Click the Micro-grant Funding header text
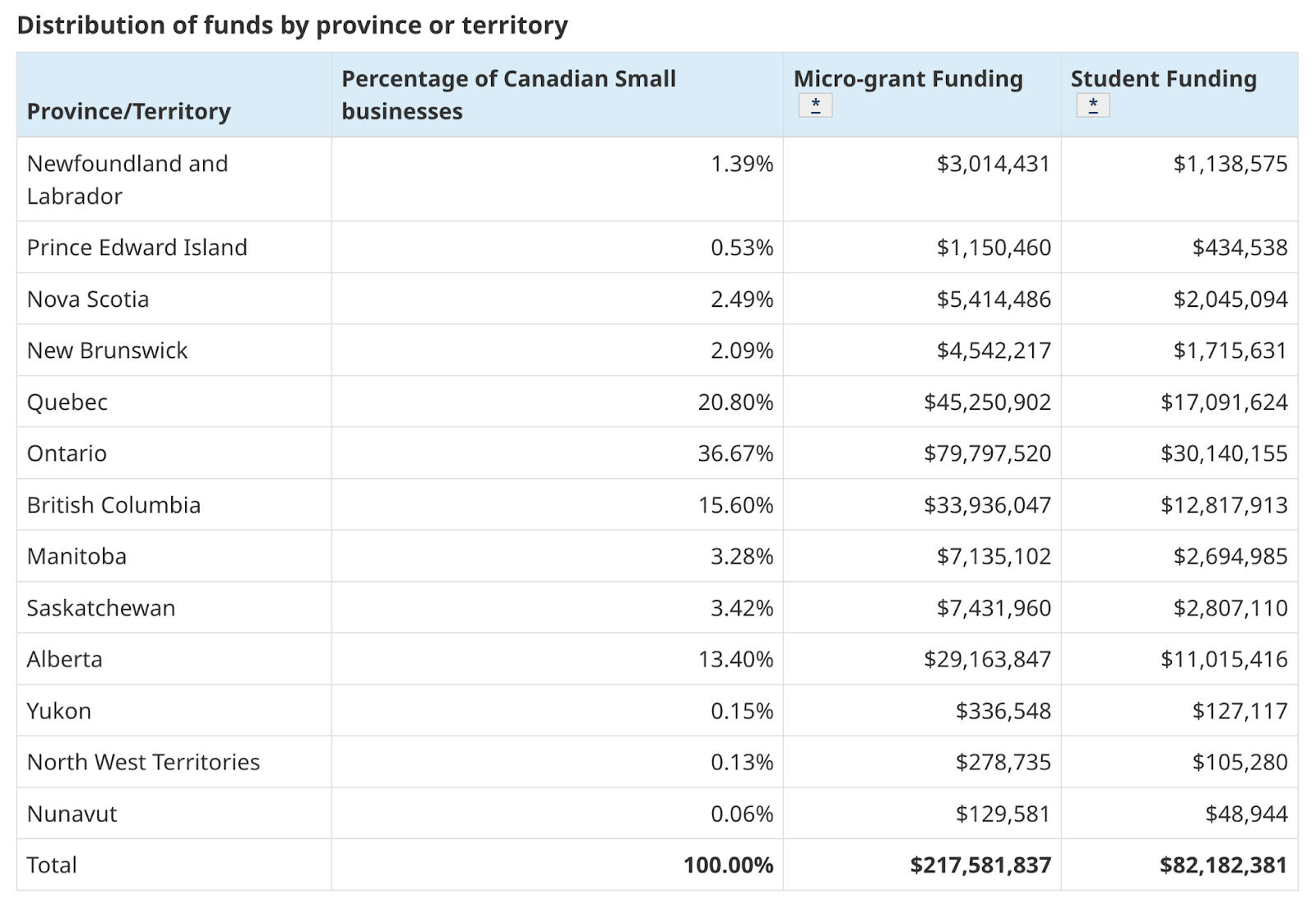 tap(908, 79)
